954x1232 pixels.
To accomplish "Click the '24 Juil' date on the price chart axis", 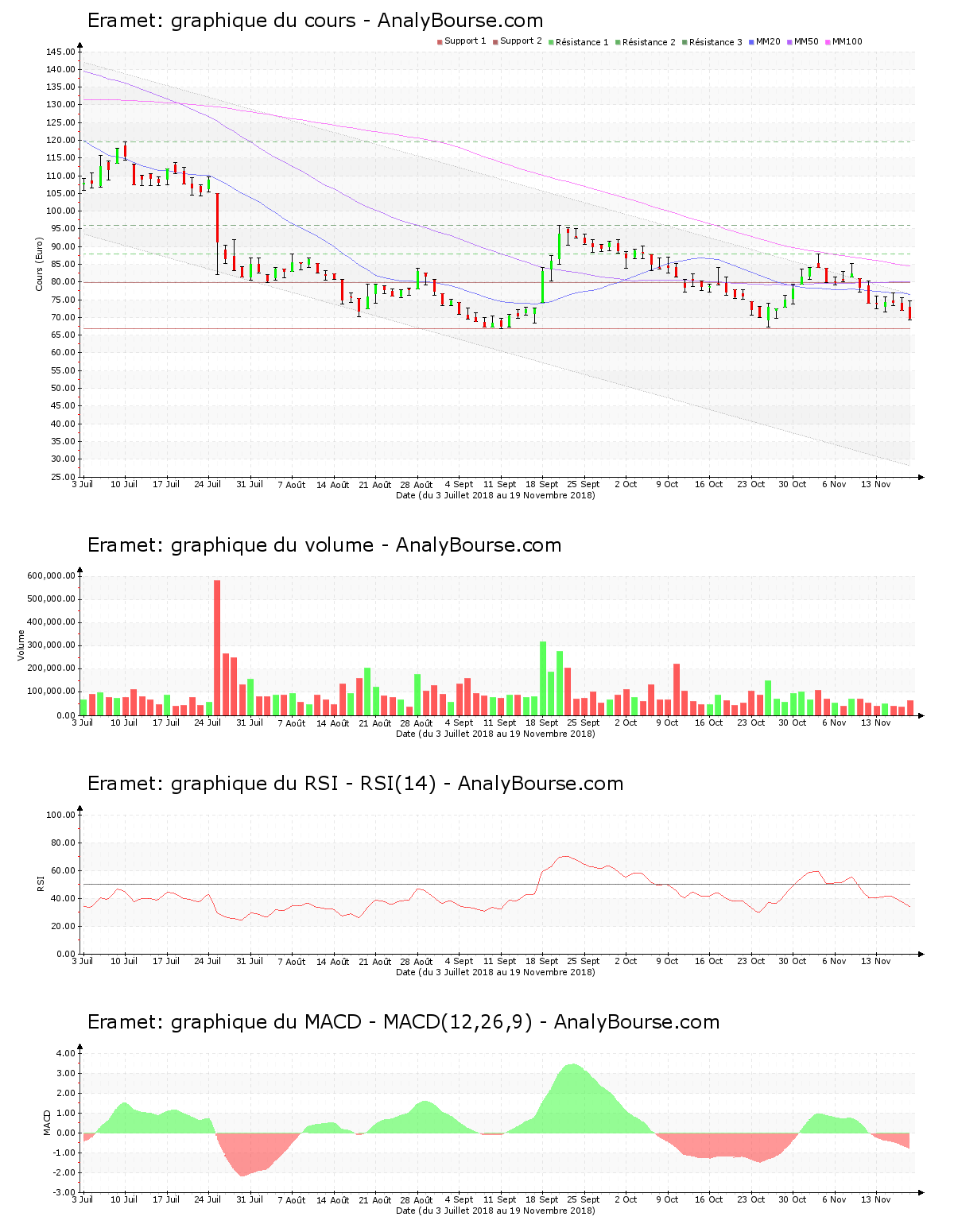I will (207, 484).
